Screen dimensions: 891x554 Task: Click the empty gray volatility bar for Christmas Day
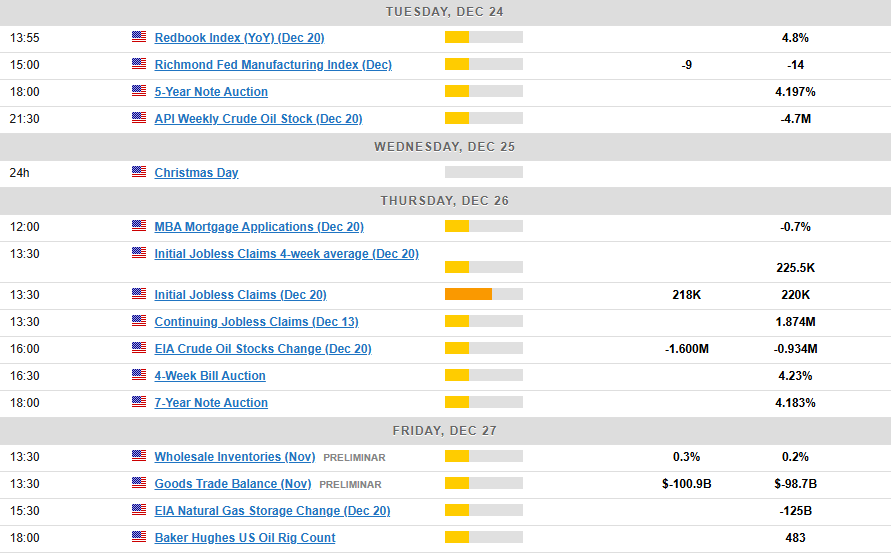point(484,172)
